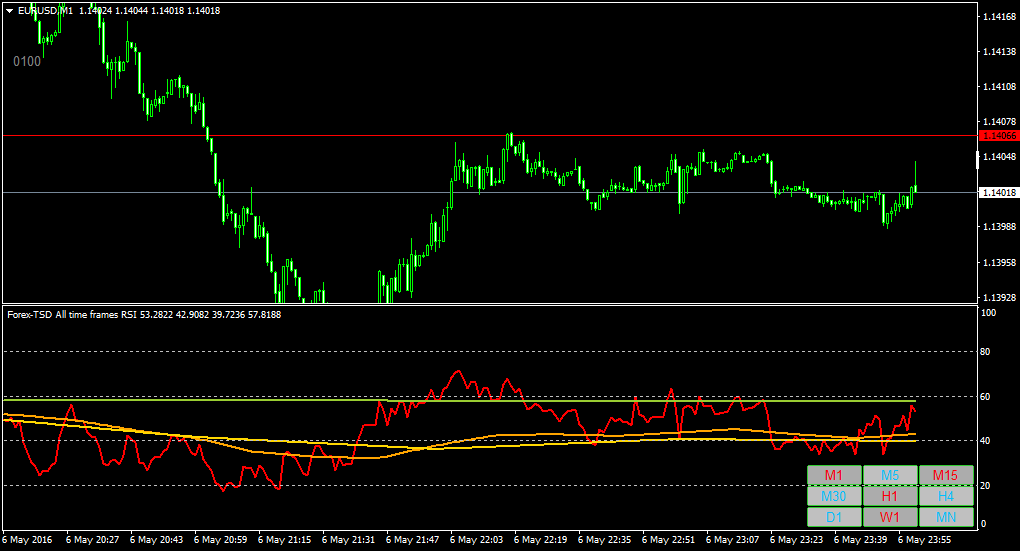Click the 1.14168 price scale value
1020x551 pixels.
[1000, 16]
